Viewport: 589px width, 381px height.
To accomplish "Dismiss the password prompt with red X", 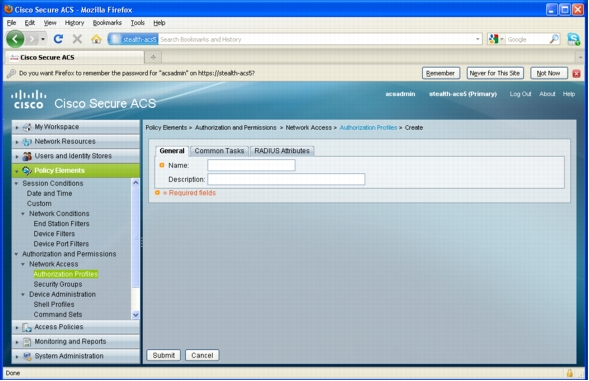I will click(x=576, y=73).
